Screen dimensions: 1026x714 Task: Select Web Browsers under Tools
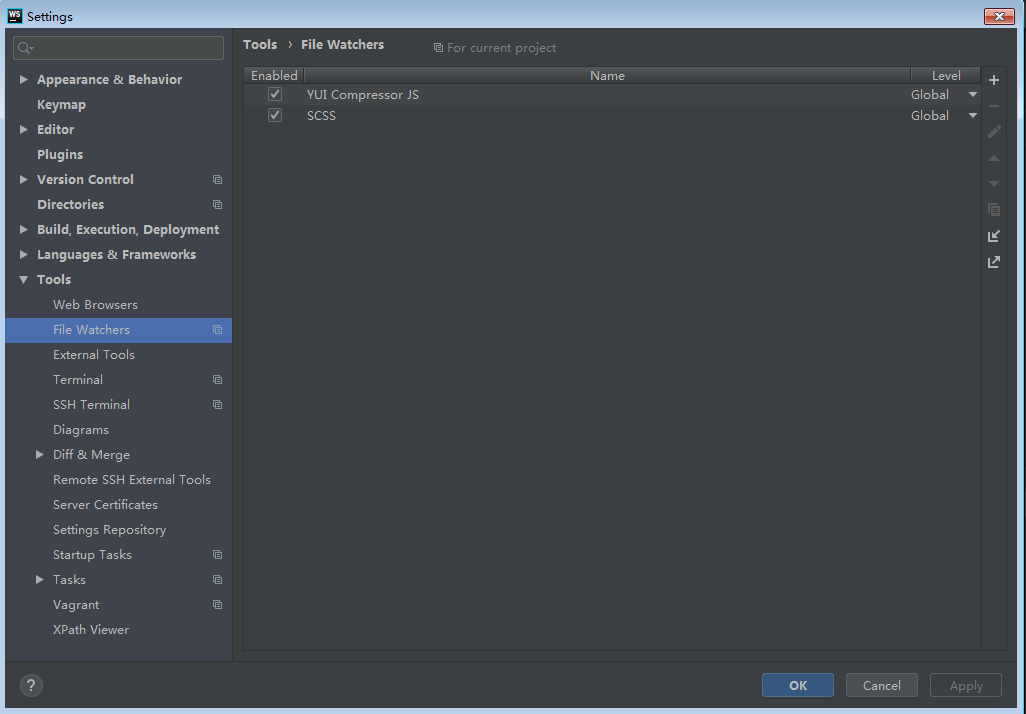pyautogui.click(x=96, y=305)
